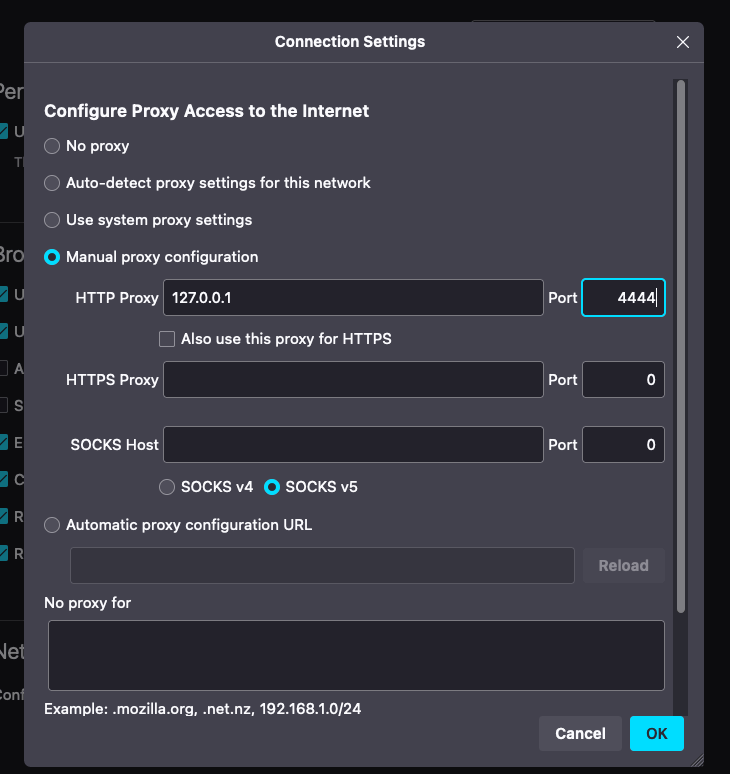Click the No proxy for text area
The width and height of the screenshot is (730, 774).
[x=356, y=656]
